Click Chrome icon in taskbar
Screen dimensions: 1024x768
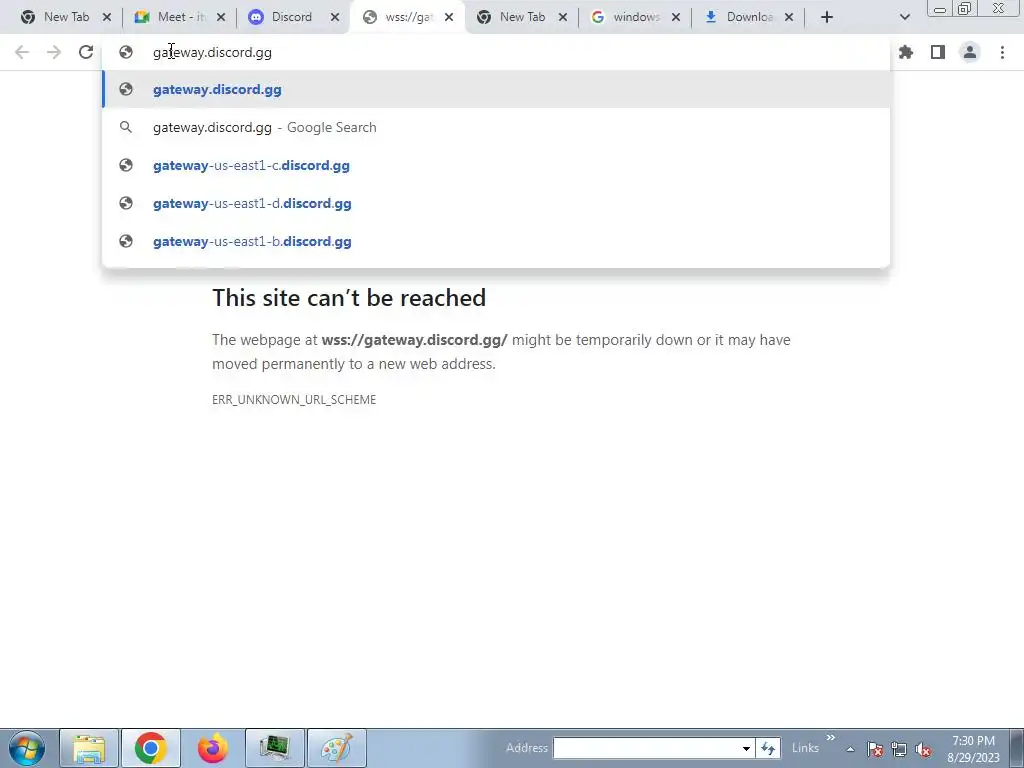click(150, 748)
